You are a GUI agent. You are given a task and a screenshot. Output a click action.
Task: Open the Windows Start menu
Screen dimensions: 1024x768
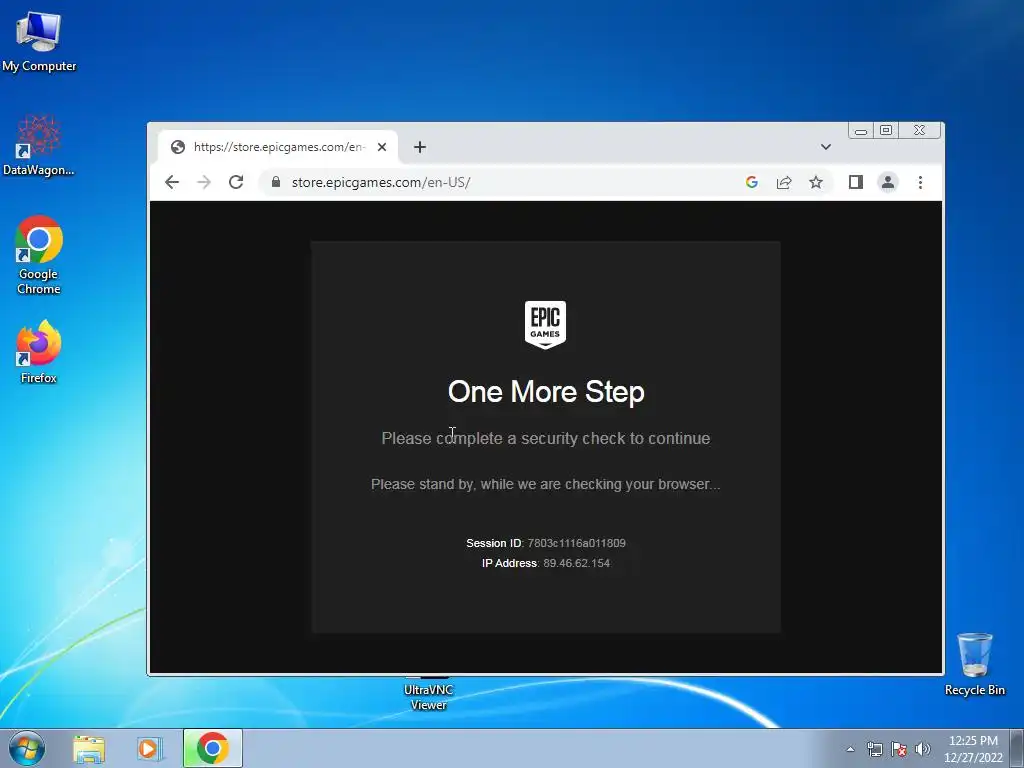(x=26, y=748)
